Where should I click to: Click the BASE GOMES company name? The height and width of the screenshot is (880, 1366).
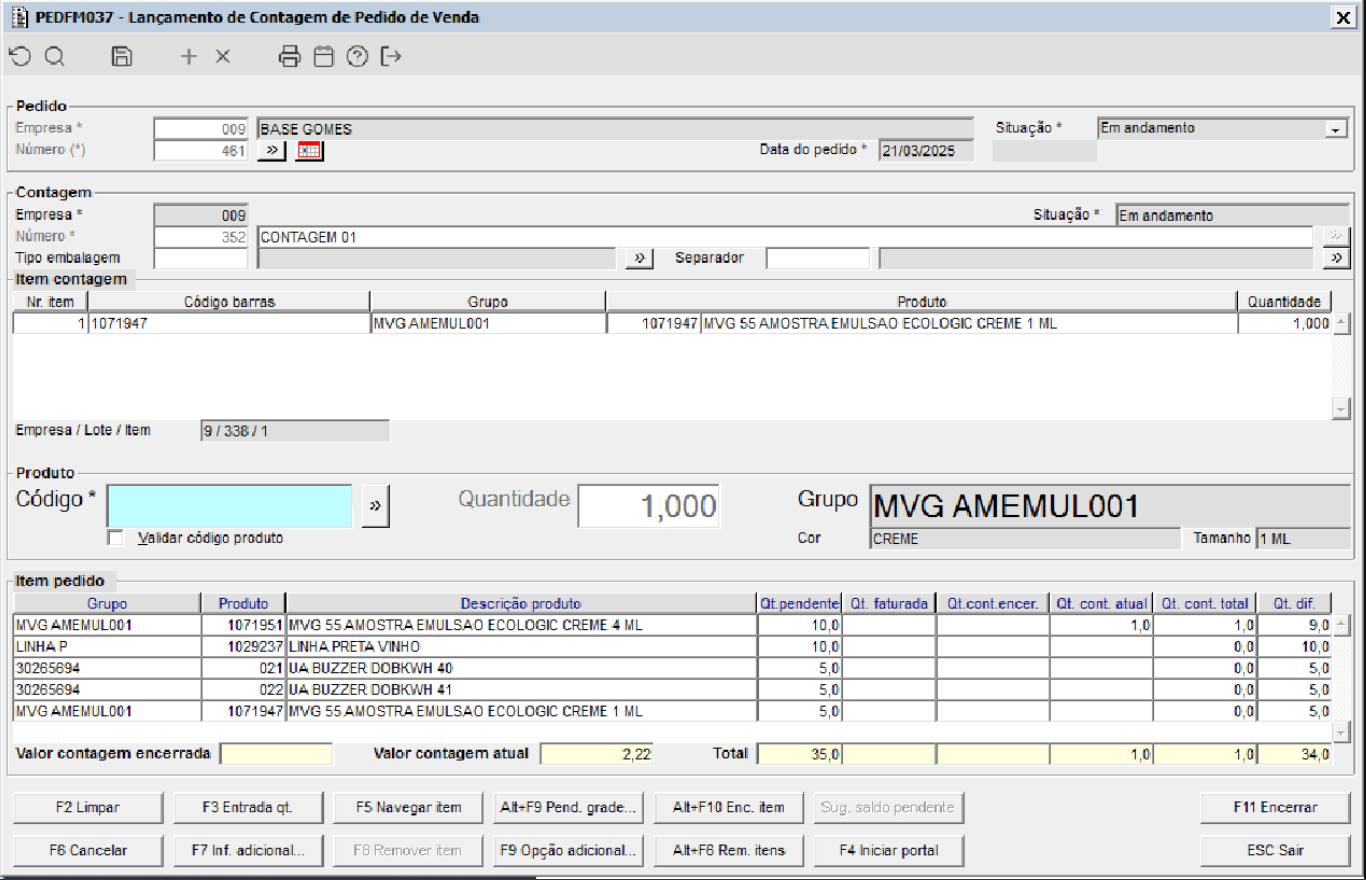[x=615, y=129]
